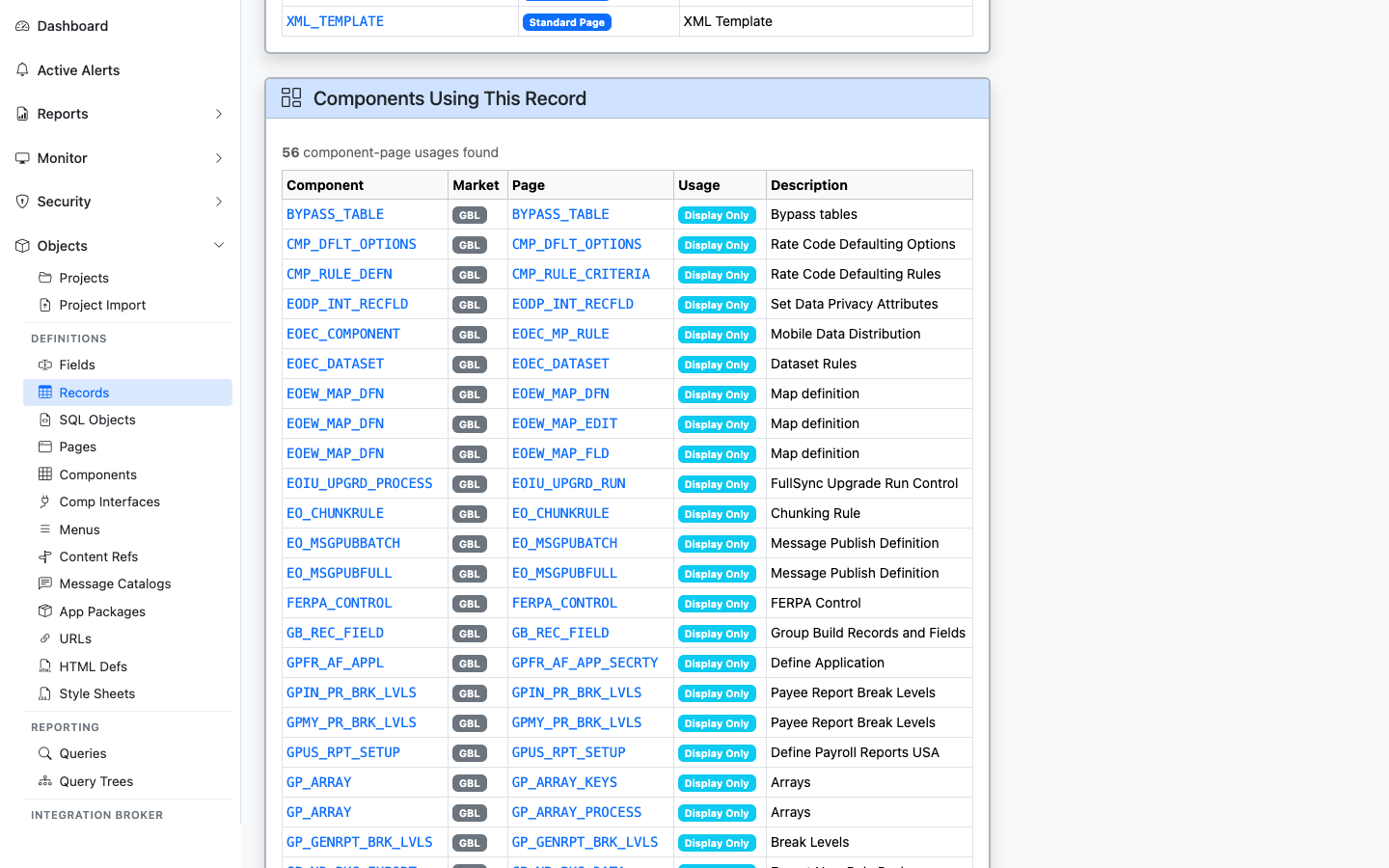Click the Active Alerts bell icon
1389x868 pixels.
(22, 69)
